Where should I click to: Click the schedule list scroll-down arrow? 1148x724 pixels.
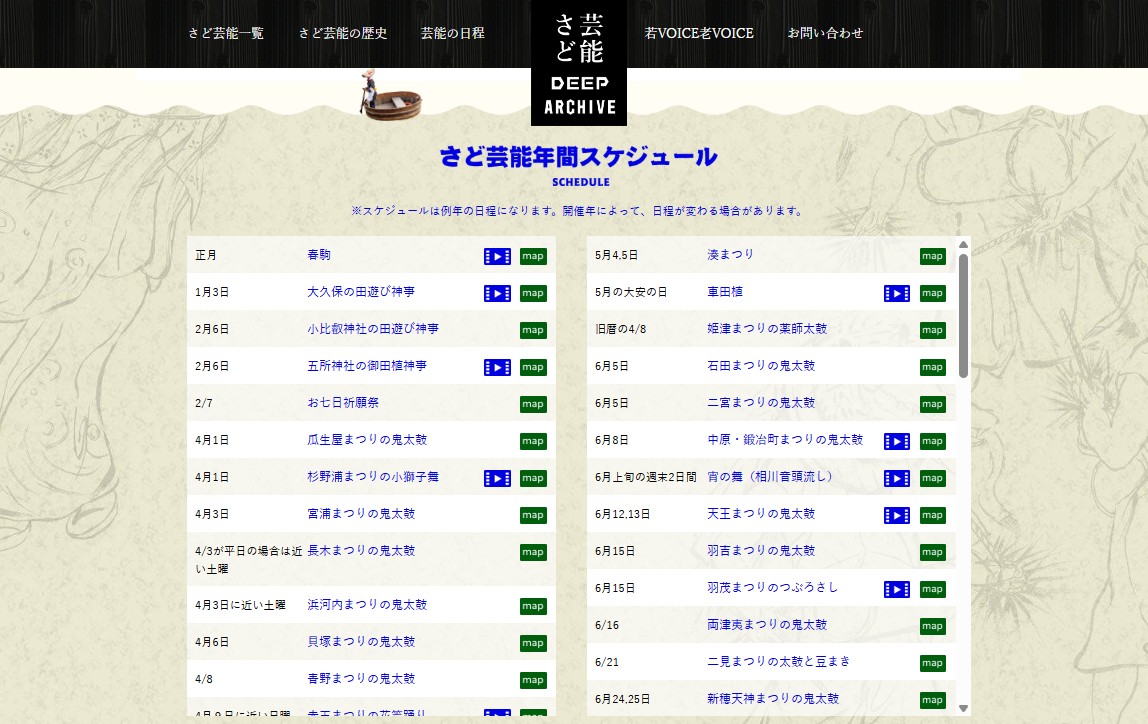[x=963, y=708]
